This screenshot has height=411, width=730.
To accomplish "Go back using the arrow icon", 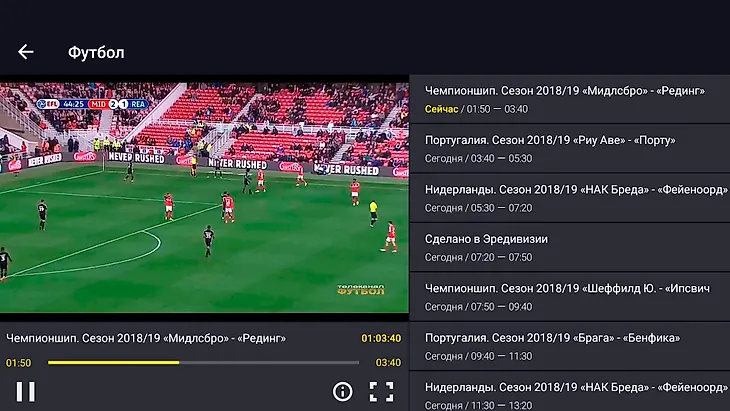I will [x=26, y=52].
